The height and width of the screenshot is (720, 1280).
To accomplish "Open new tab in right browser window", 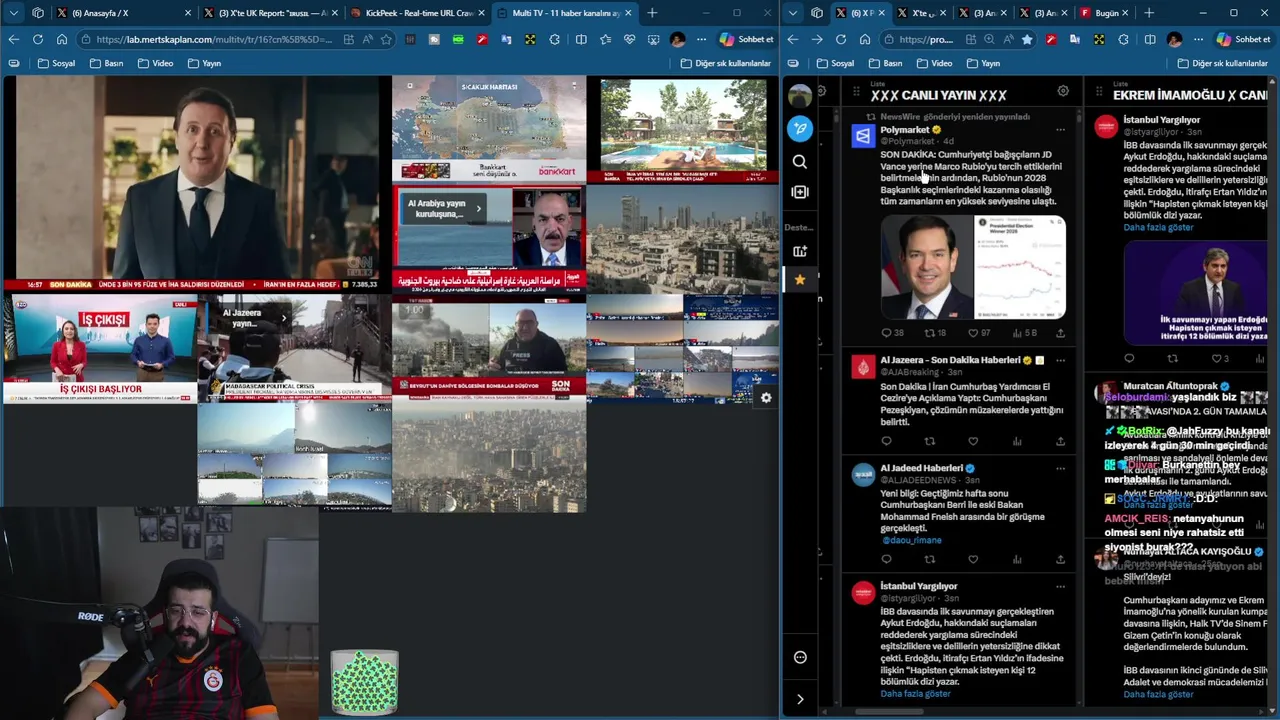I will [x=1149, y=13].
